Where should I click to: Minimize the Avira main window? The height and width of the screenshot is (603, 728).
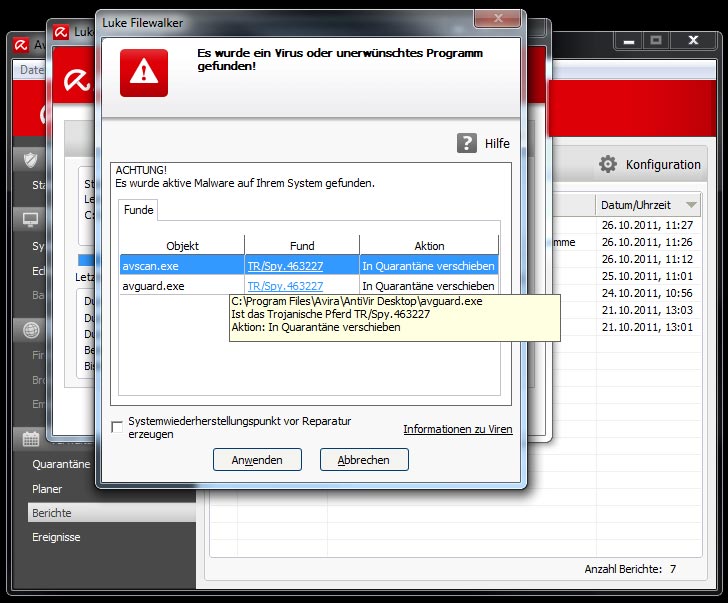tap(629, 41)
